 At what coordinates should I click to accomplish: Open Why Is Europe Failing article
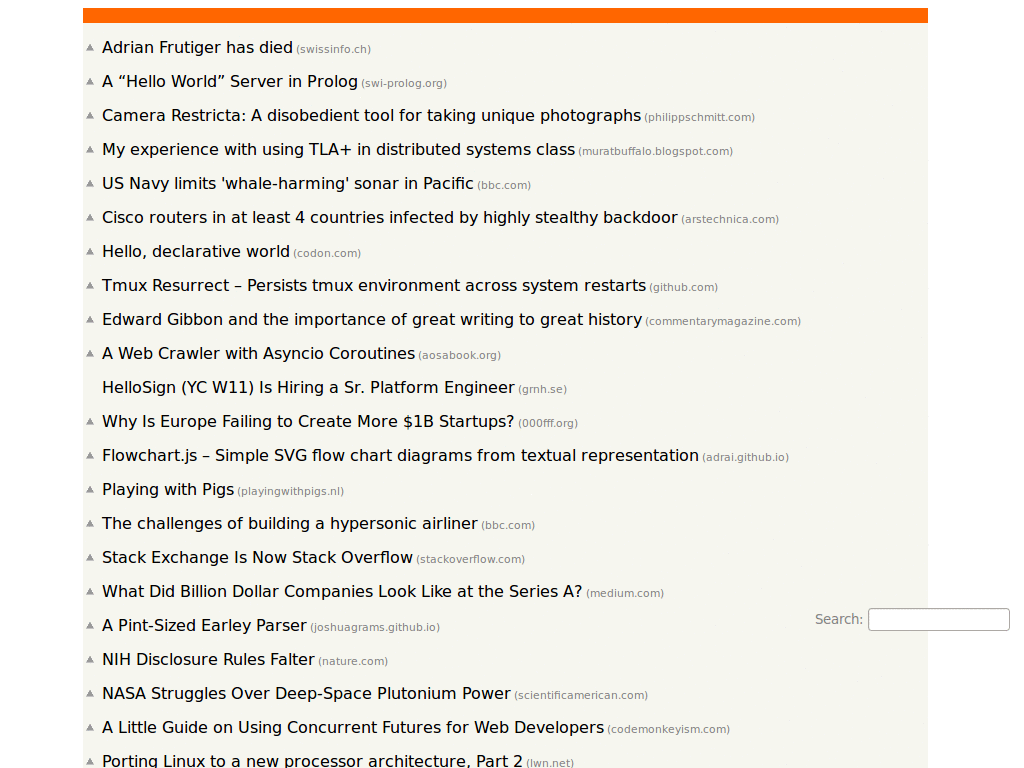tap(308, 421)
